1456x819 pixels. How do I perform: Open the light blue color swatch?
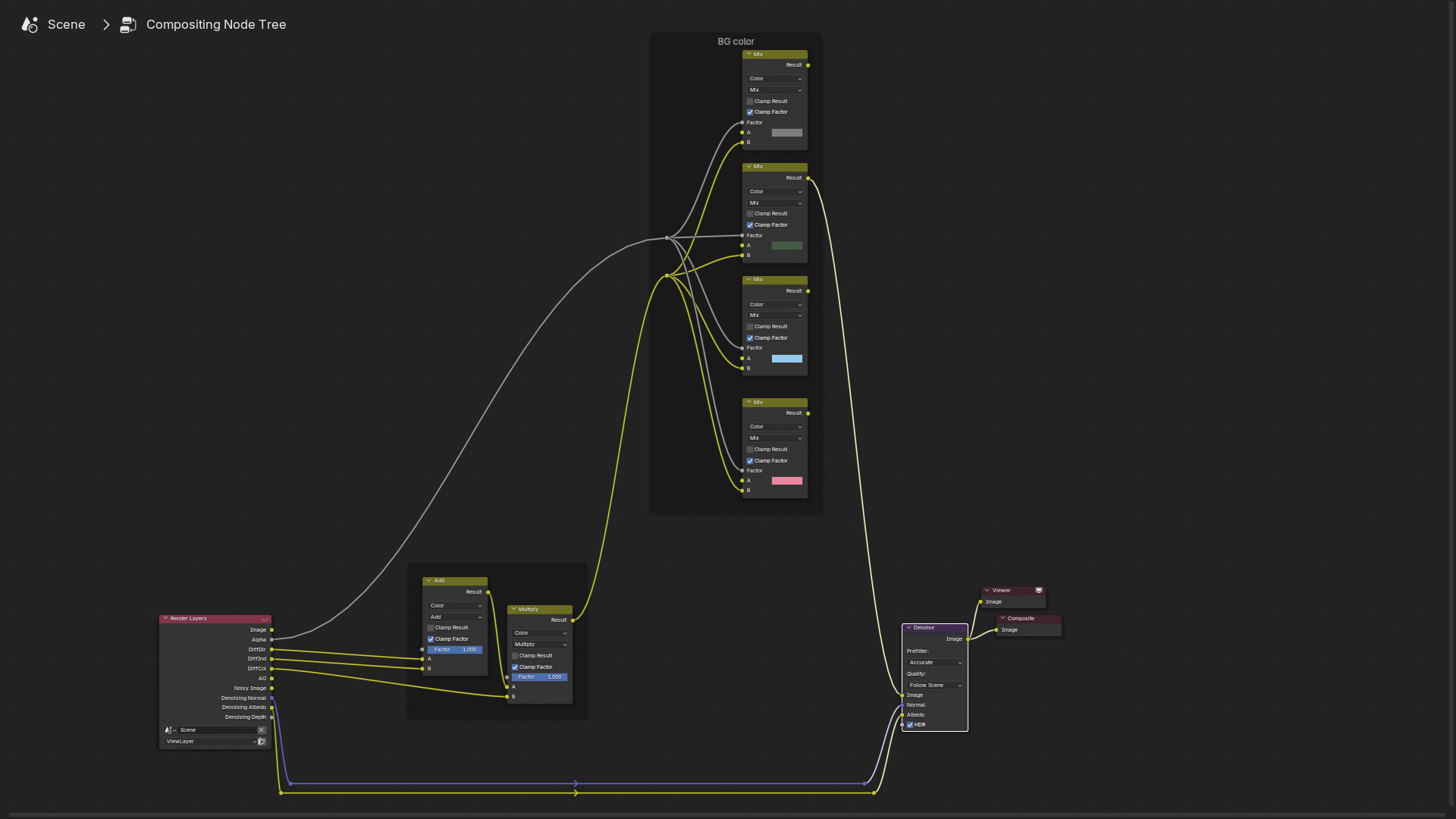click(786, 359)
